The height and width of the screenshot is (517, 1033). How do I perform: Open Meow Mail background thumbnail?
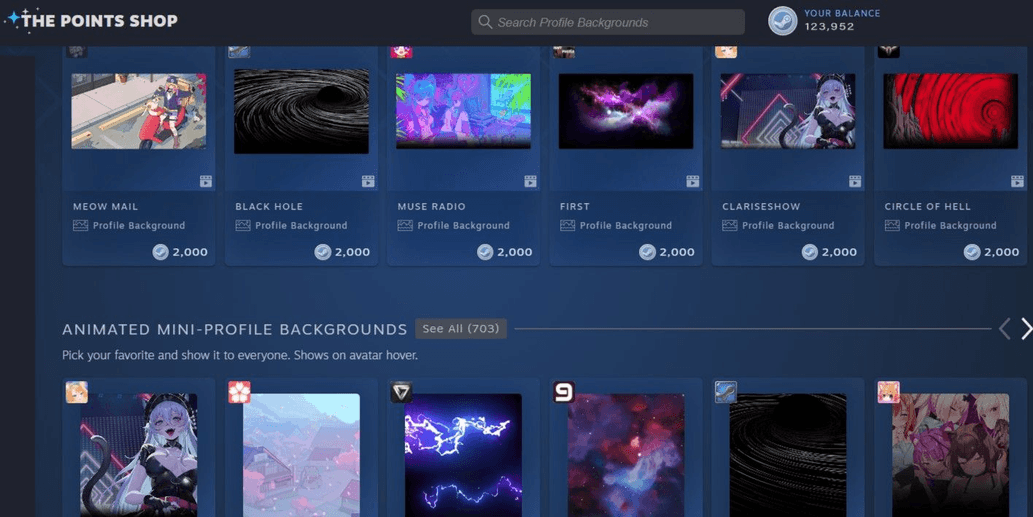(138, 111)
